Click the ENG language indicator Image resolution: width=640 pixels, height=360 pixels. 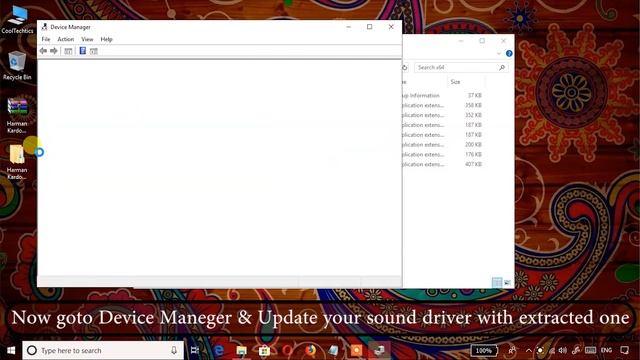point(607,350)
